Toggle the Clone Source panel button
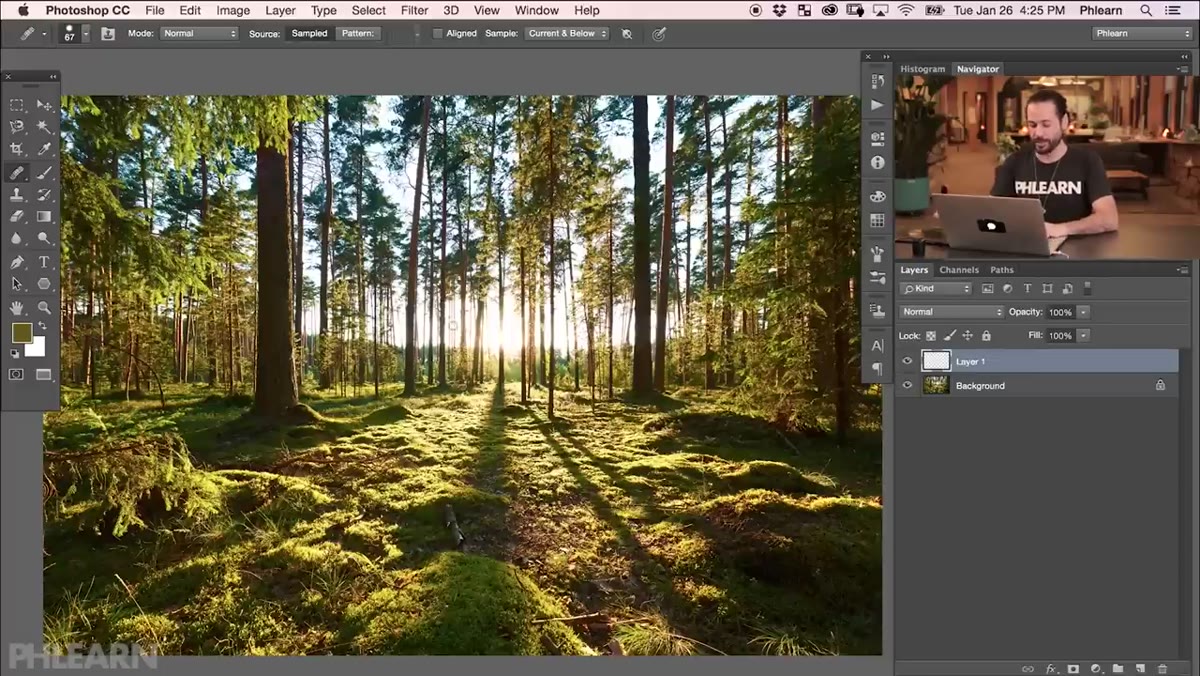The image size is (1200, 676). pos(107,33)
